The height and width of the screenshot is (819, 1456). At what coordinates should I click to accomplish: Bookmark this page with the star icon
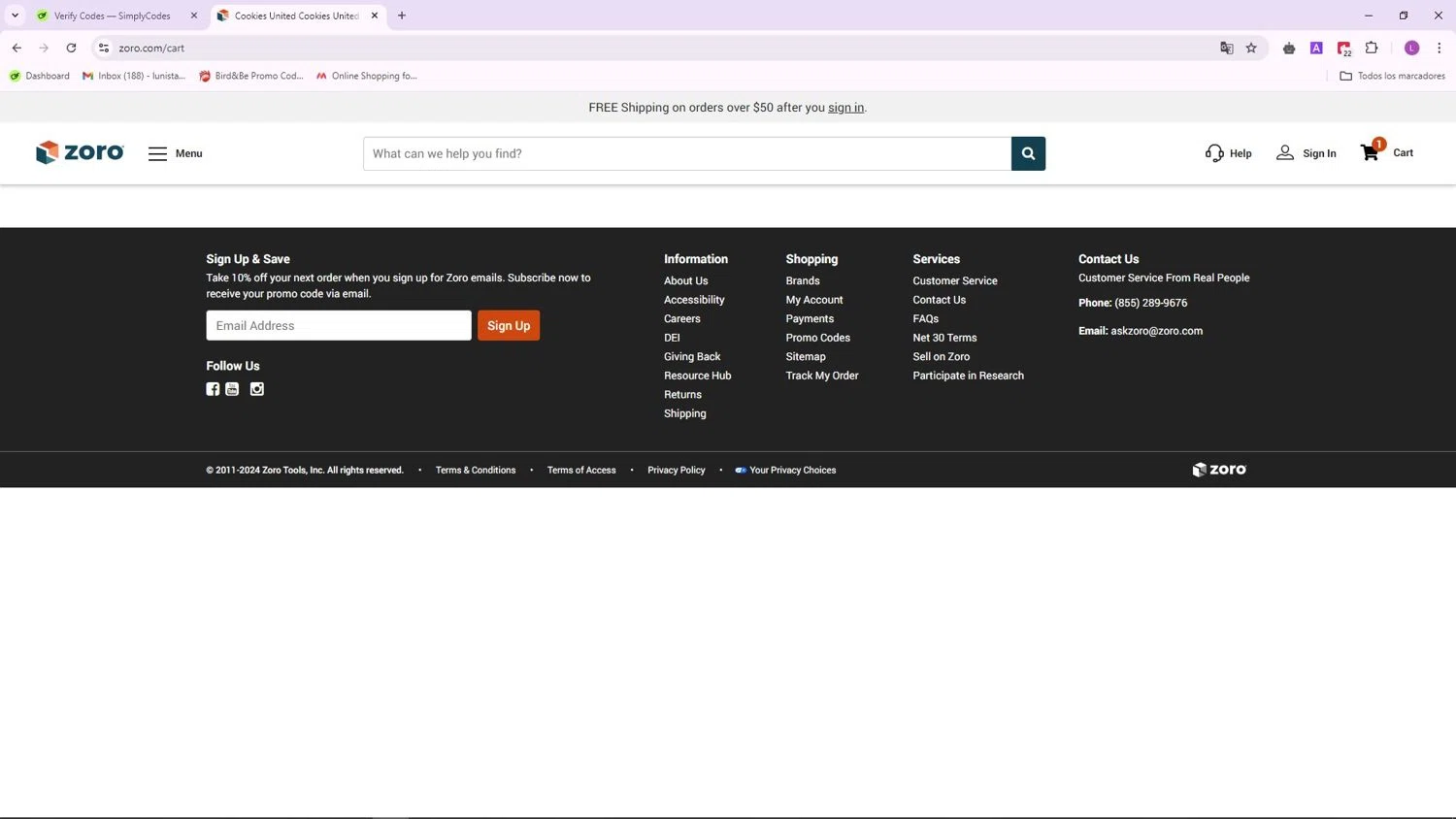(1251, 48)
